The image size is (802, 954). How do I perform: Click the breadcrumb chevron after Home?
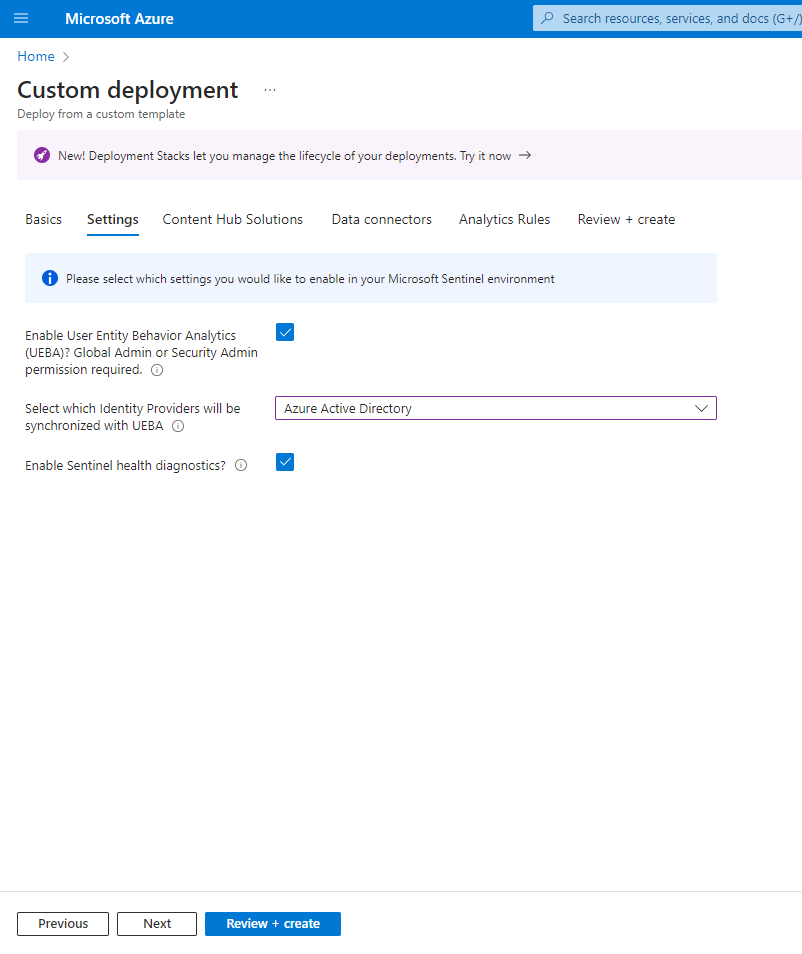66,57
